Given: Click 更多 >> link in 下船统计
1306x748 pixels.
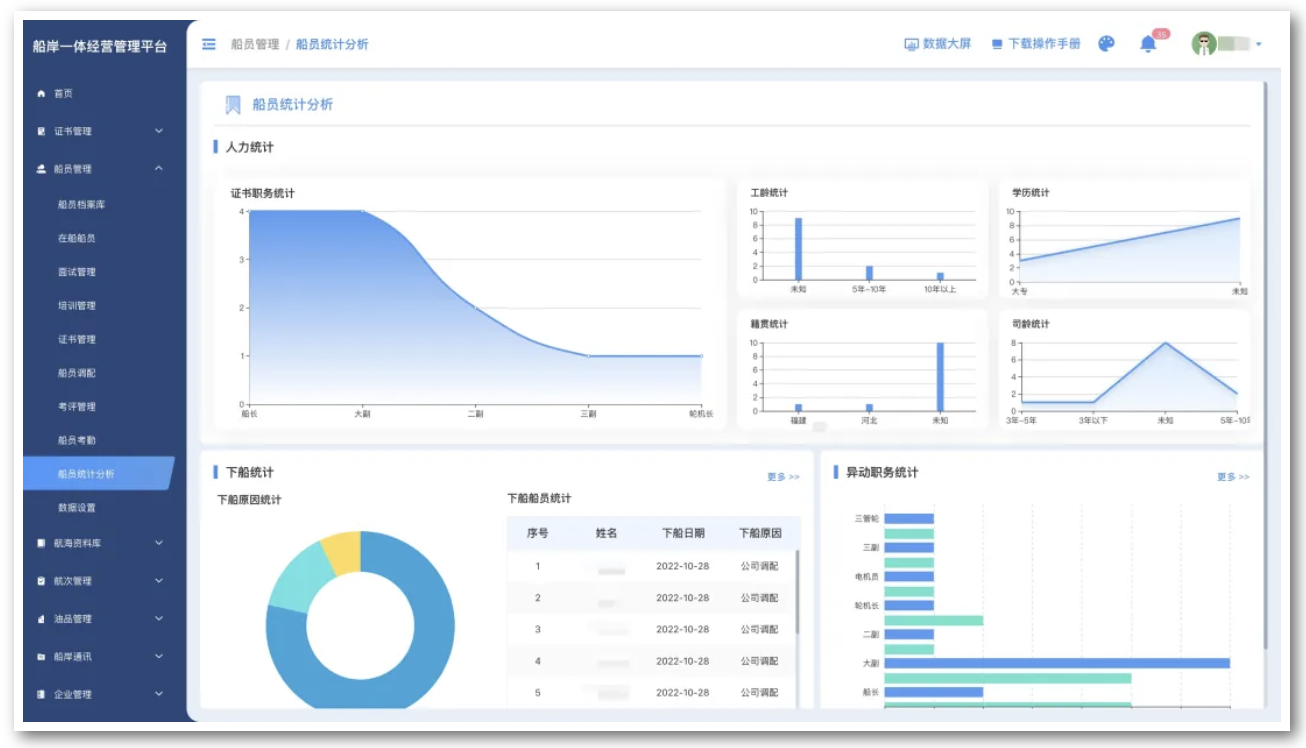Looking at the screenshot, I should coord(783,477).
